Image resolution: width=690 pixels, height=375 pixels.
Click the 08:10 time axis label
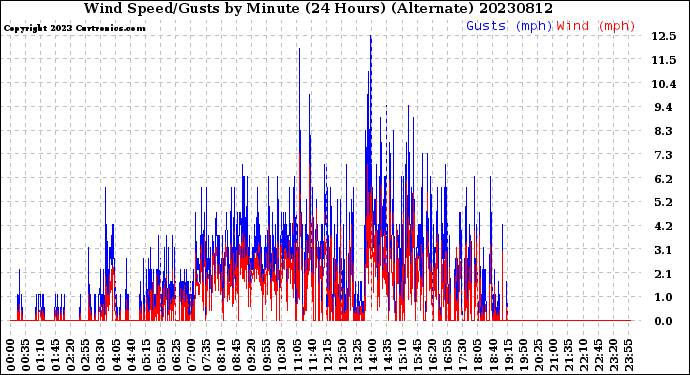click(x=222, y=355)
